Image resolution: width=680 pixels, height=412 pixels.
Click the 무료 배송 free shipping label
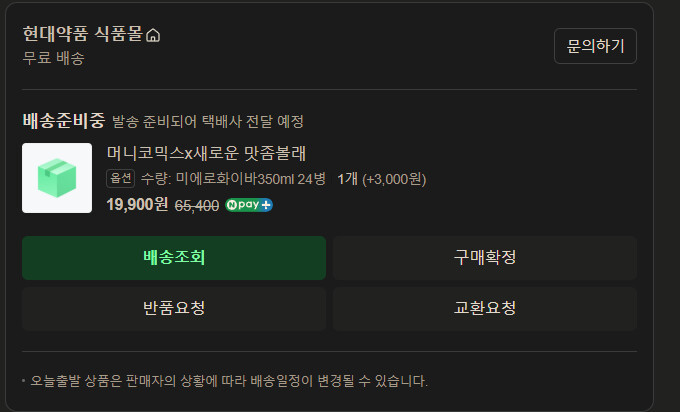click(x=53, y=58)
